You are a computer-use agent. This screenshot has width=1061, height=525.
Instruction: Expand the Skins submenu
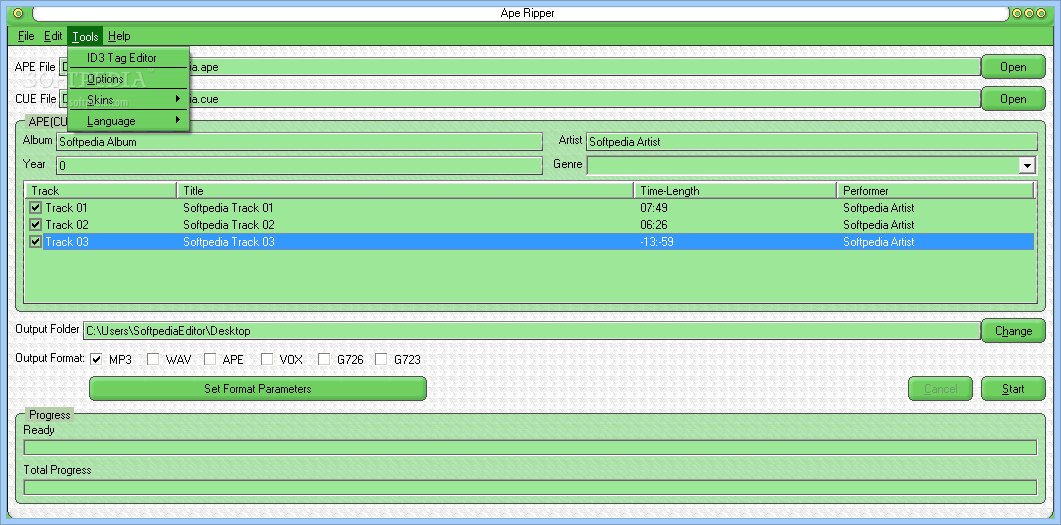click(129, 99)
